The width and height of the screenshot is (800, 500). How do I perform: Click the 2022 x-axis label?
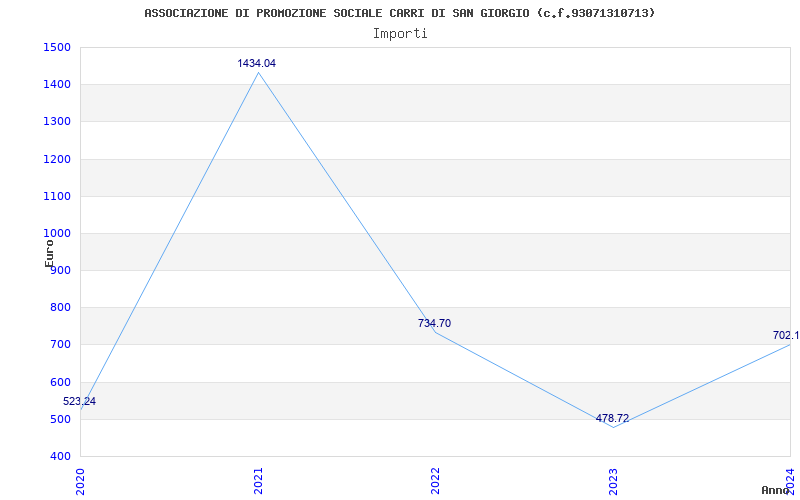(435, 480)
